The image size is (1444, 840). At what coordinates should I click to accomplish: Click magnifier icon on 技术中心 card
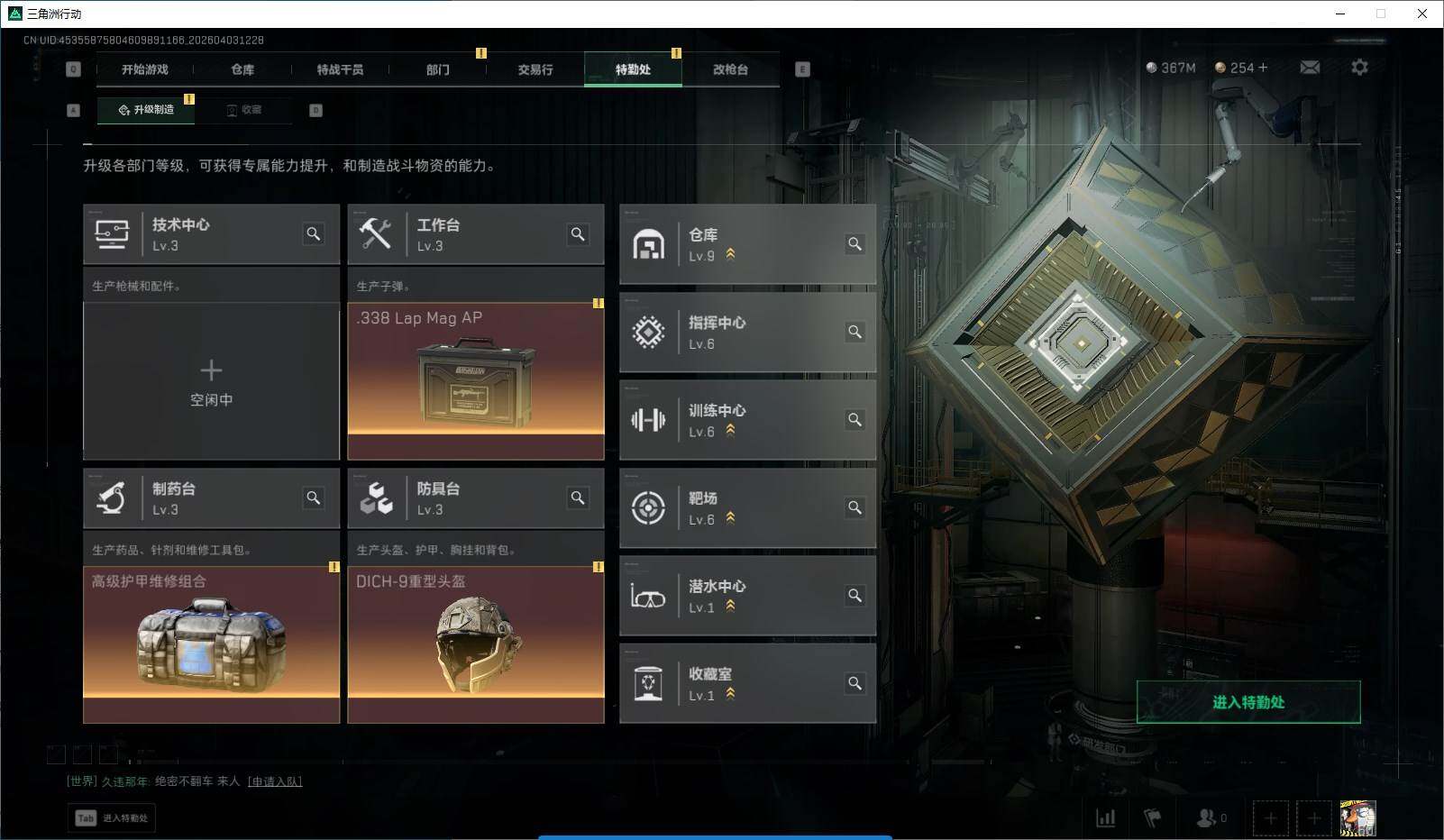point(314,234)
